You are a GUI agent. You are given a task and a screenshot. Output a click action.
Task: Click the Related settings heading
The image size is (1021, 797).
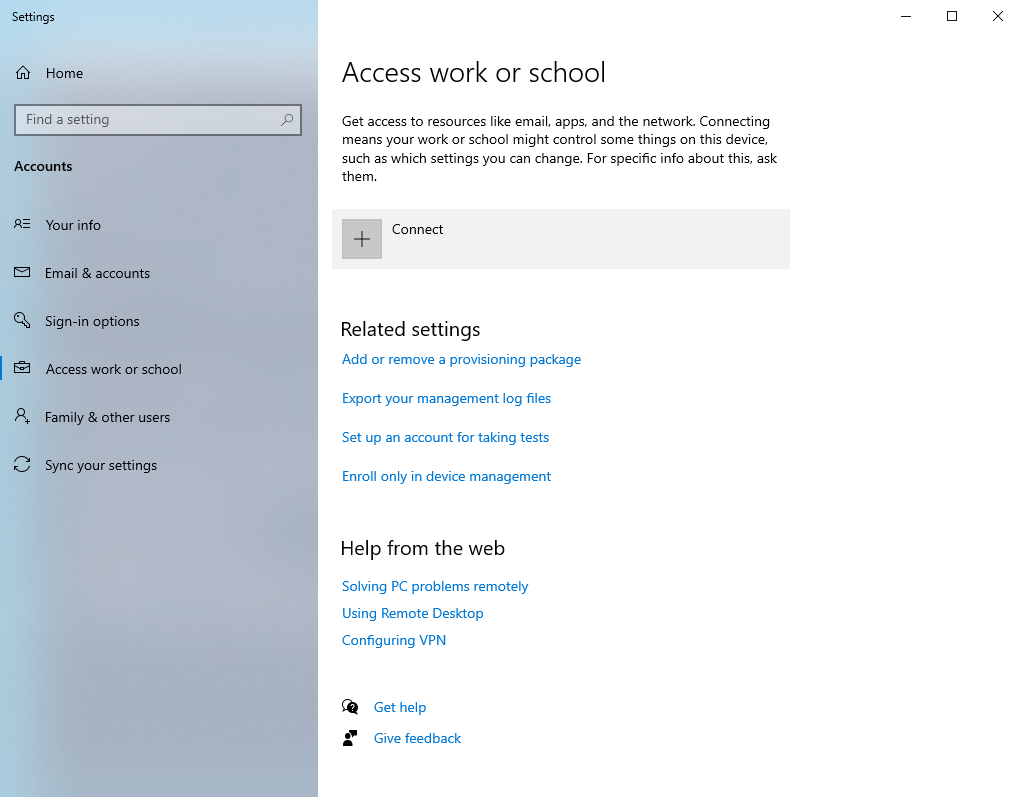click(410, 329)
